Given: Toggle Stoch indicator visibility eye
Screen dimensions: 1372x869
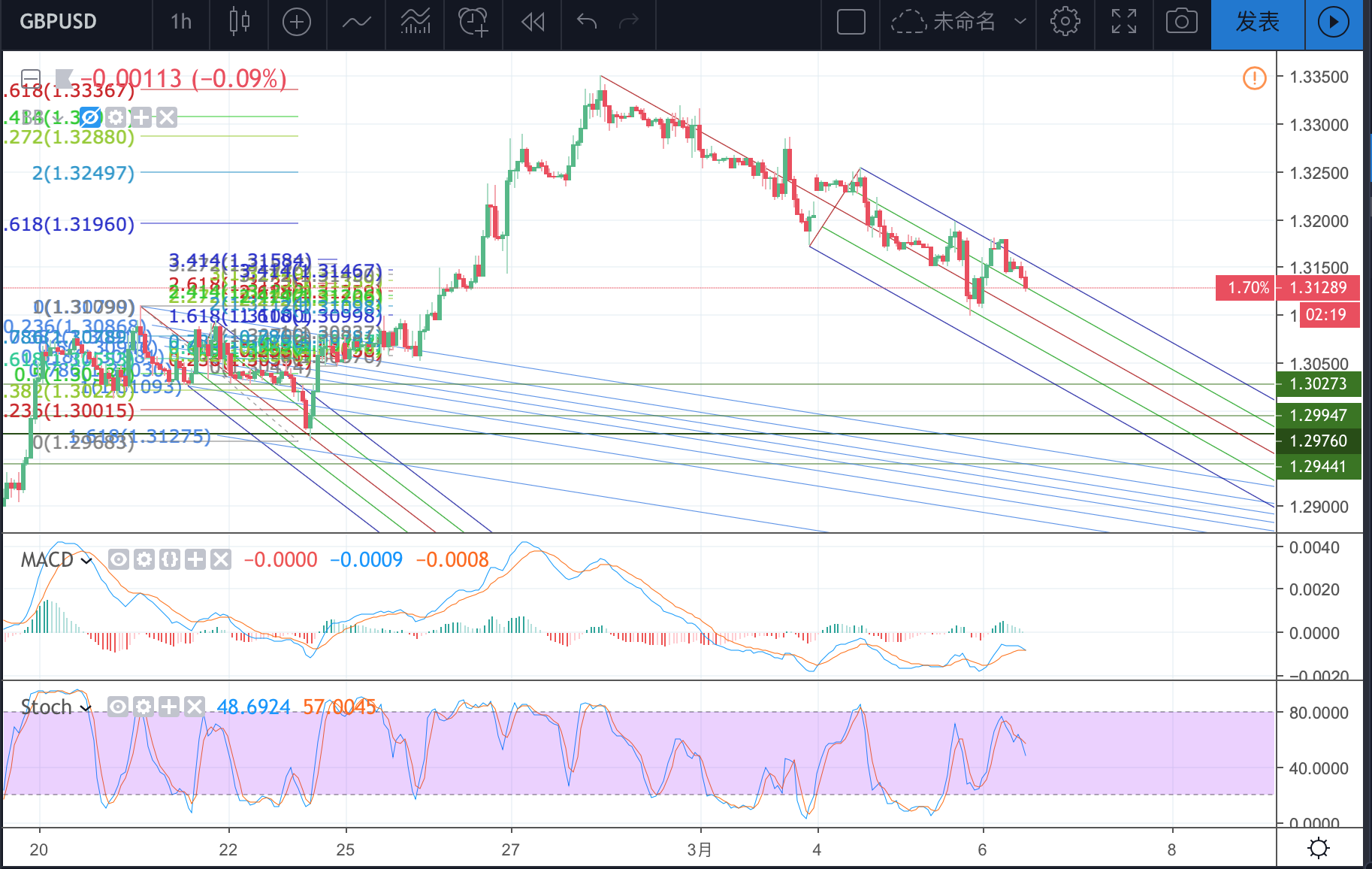Looking at the screenshot, I should 117,706.
